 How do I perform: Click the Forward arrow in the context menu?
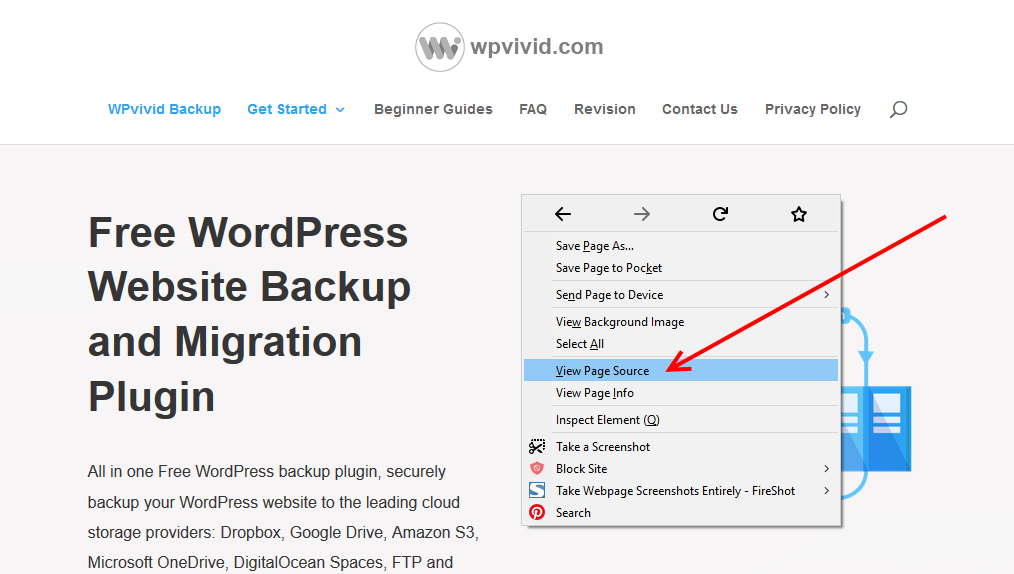click(642, 214)
